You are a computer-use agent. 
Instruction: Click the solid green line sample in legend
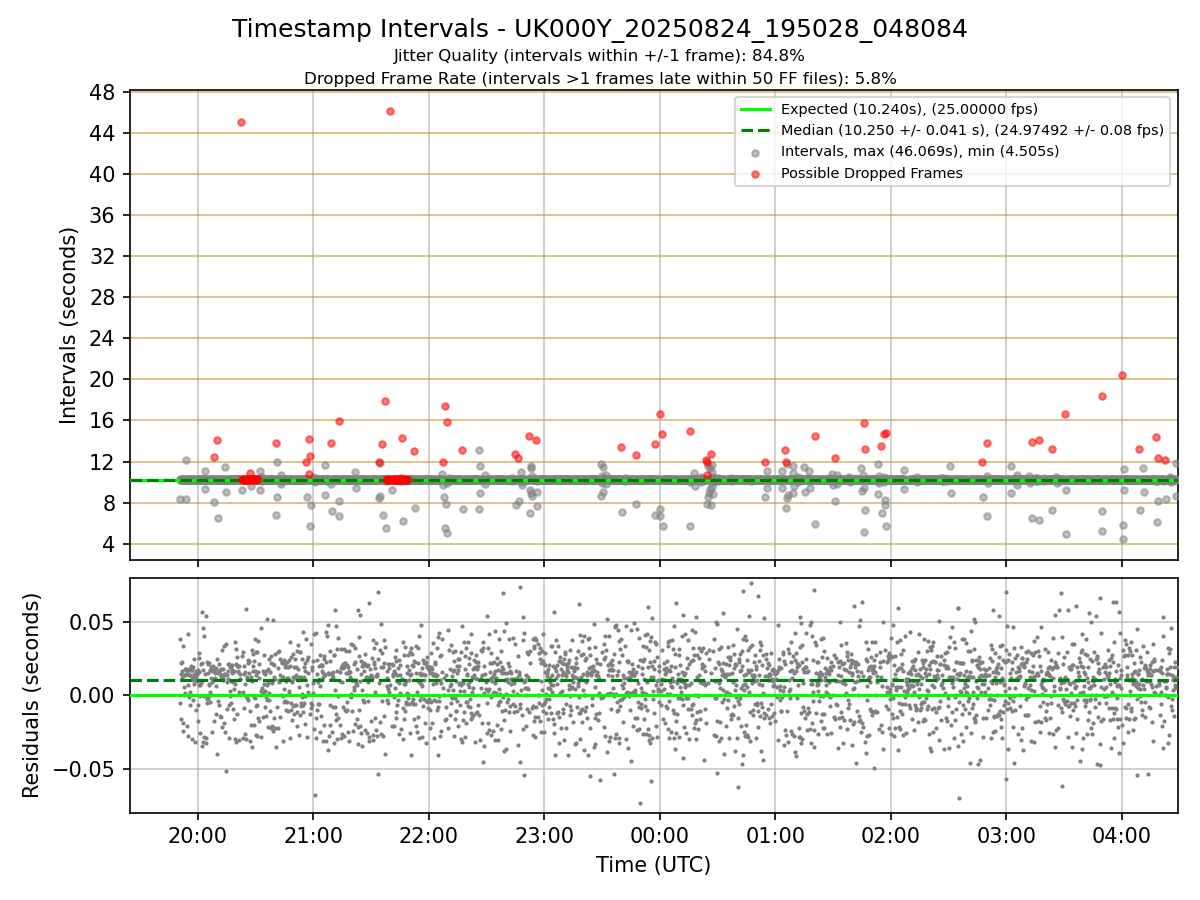pyautogui.click(x=755, y=110)
